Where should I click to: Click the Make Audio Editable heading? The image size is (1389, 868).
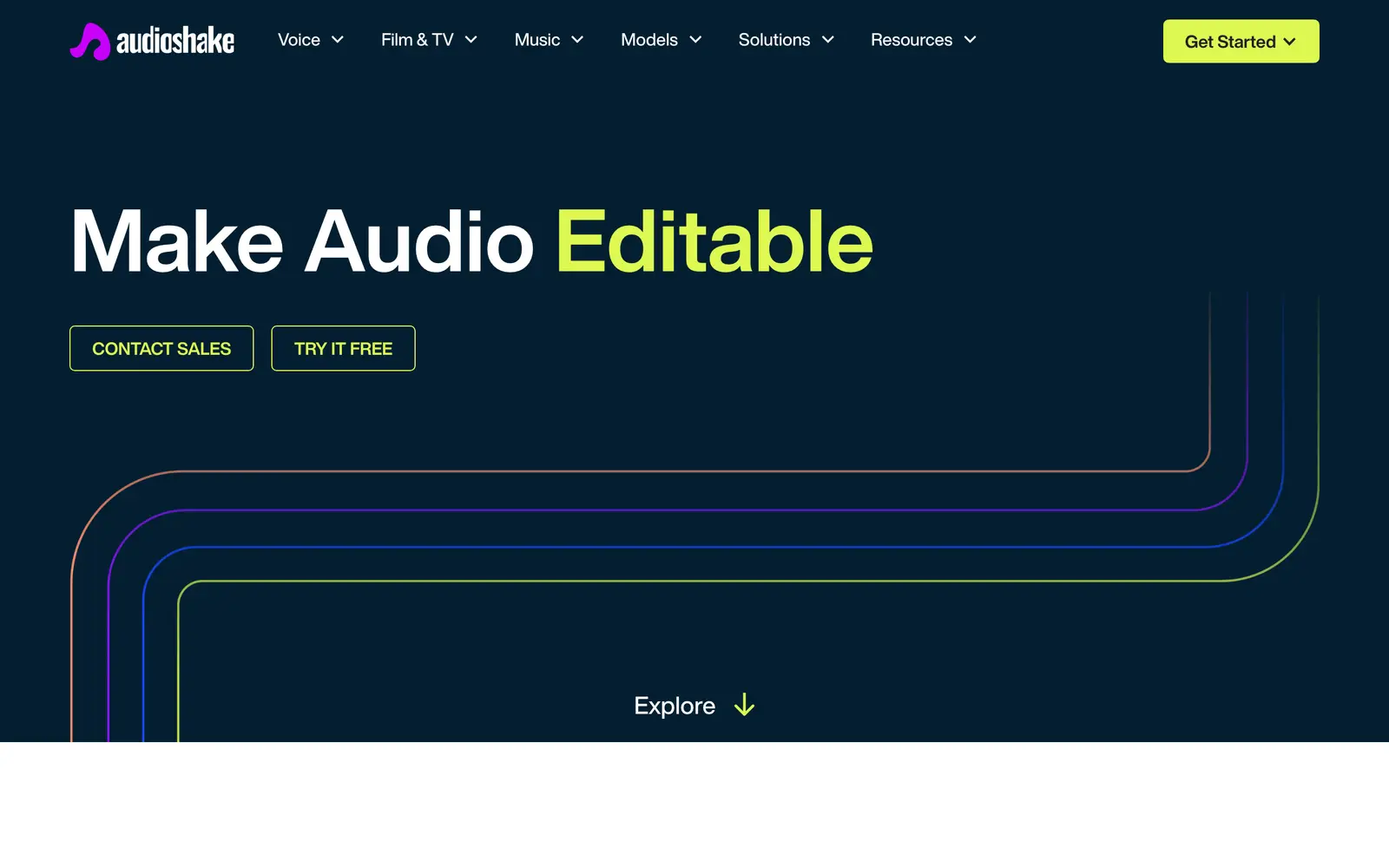[471, 241]
